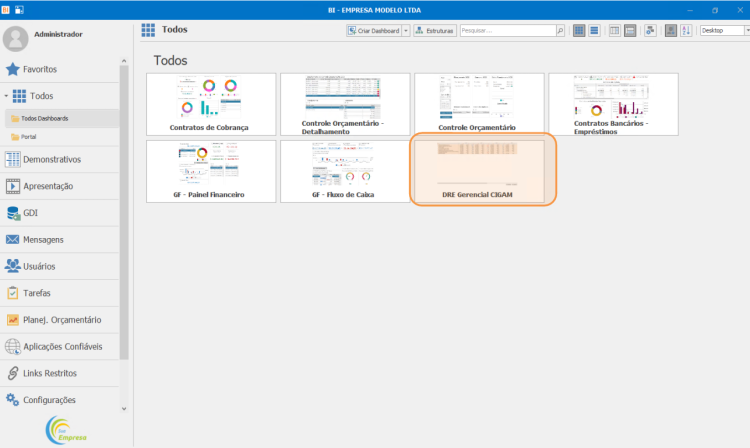The width and height of the screenshot is (750, 448).
Task: Switch to list view
Action: pos(594,31)
